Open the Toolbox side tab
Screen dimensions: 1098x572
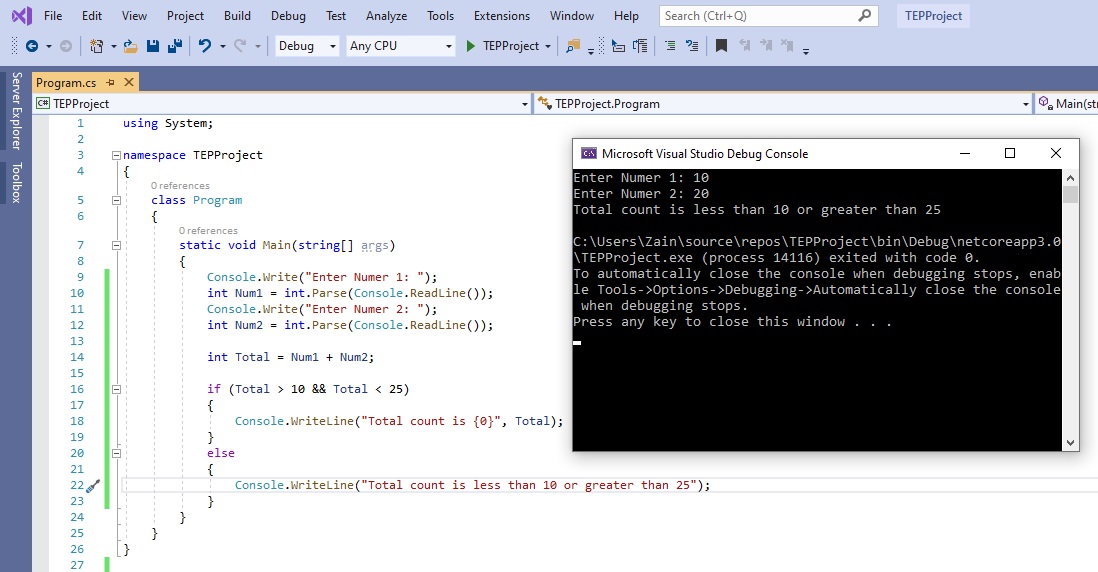coord(16,183)
